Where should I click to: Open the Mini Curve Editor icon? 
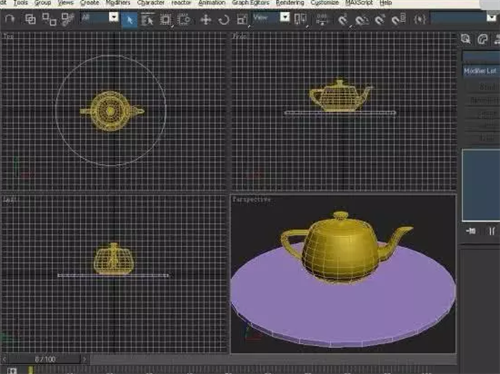coord(12,371)
